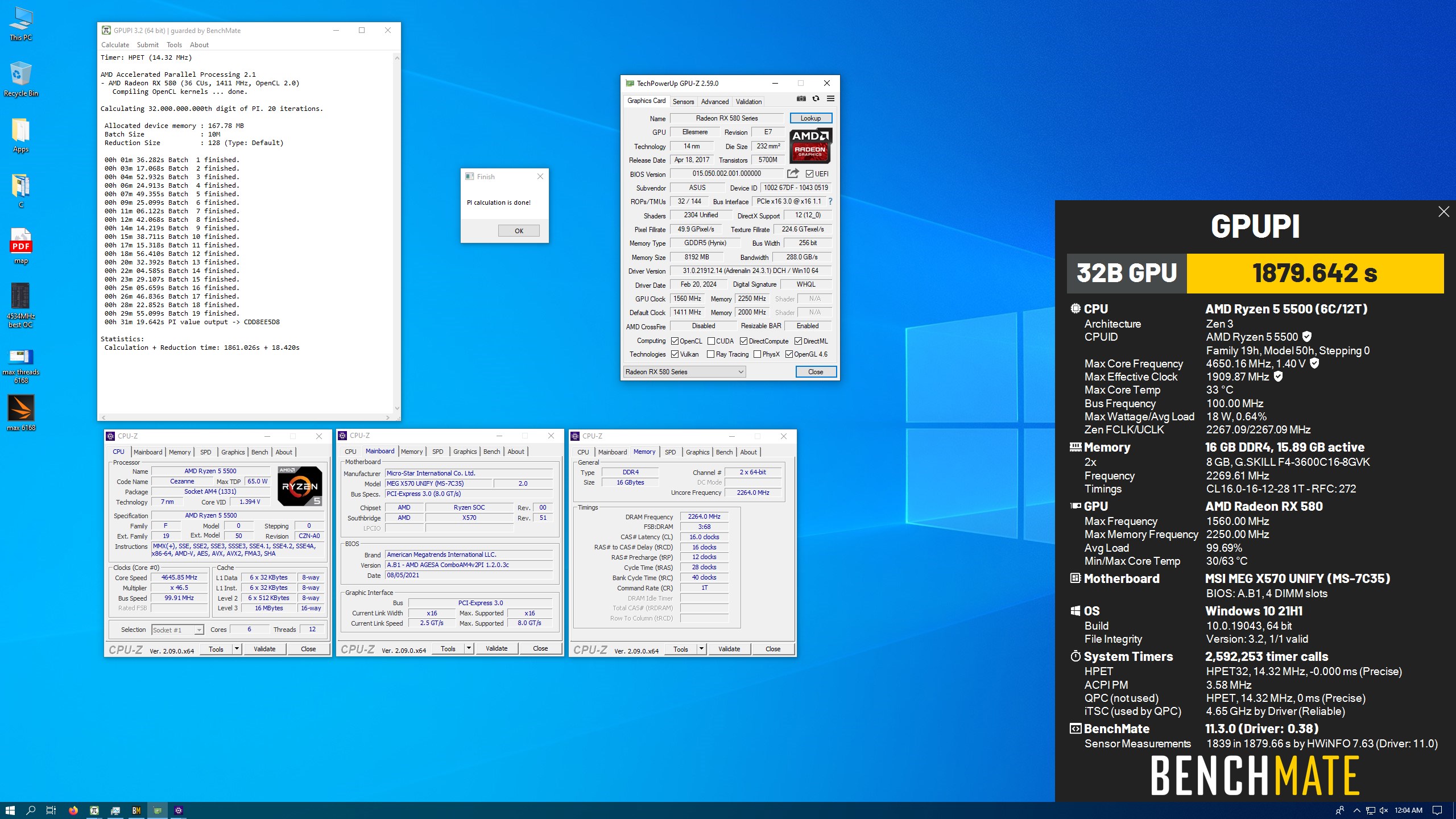Open This PC desktop icon
This screenshot has width=1456, height=819.
click(21, 24)
